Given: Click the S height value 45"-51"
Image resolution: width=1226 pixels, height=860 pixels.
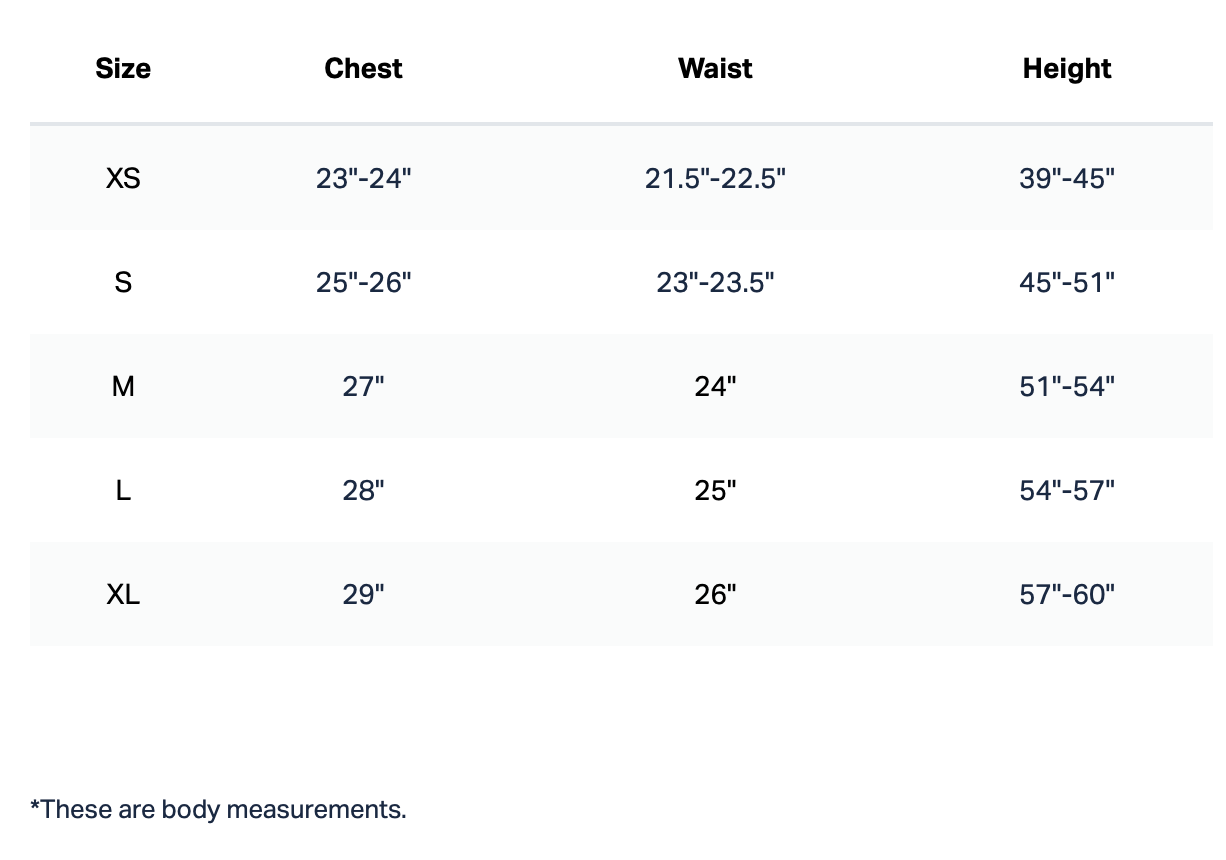Looking at the screenshot, I should click(1067, 283).
